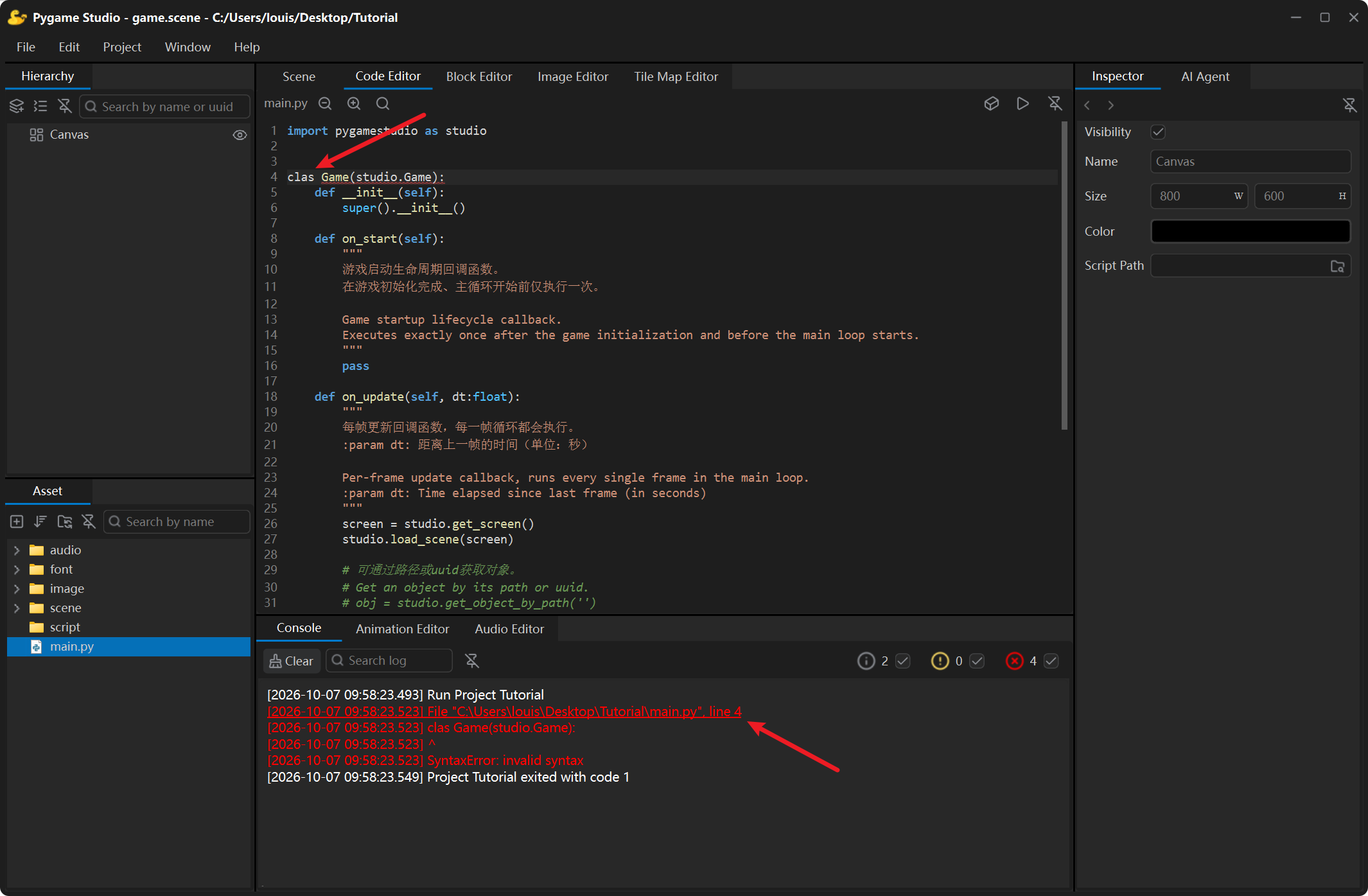
Task: Switch to the AI Agent tab
Action: (x=1206, y=76)
